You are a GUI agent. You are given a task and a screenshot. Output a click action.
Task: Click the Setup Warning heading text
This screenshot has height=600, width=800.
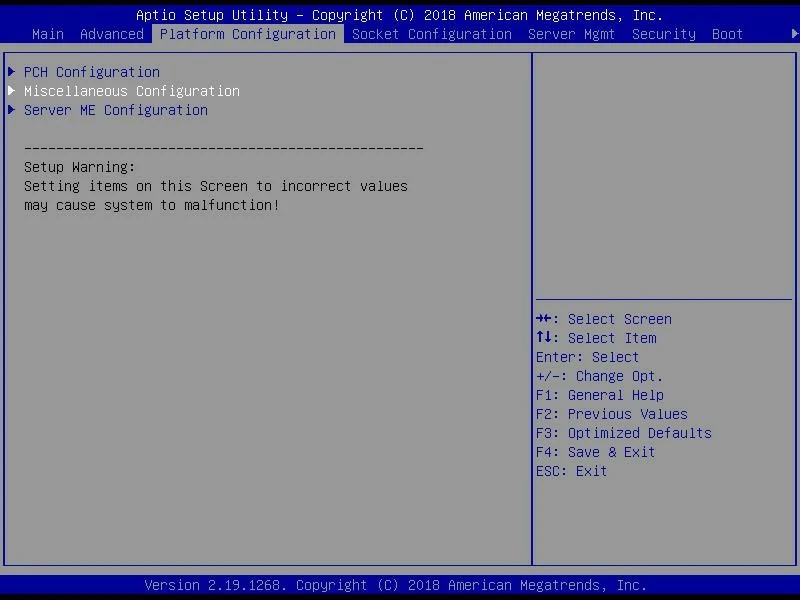(x=80, y=167)
